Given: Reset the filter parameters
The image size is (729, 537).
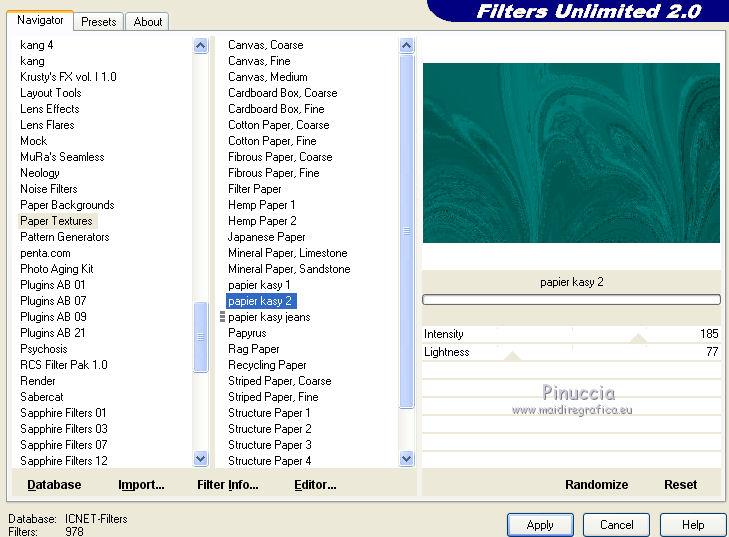Looking at the screenshot, I should point(680,485).
